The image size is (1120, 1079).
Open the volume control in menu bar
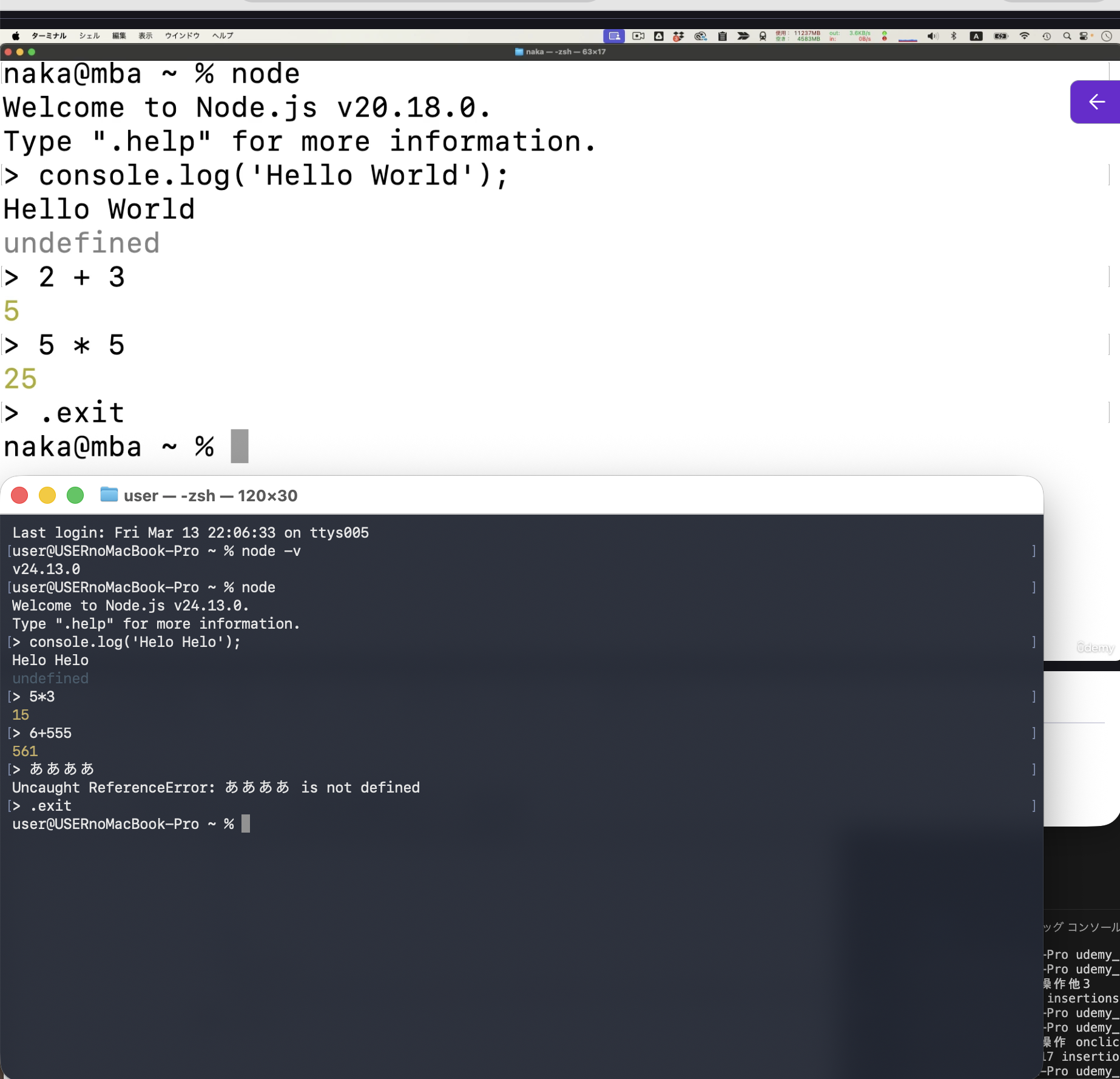pyautogui.click(x=933, y=36)
